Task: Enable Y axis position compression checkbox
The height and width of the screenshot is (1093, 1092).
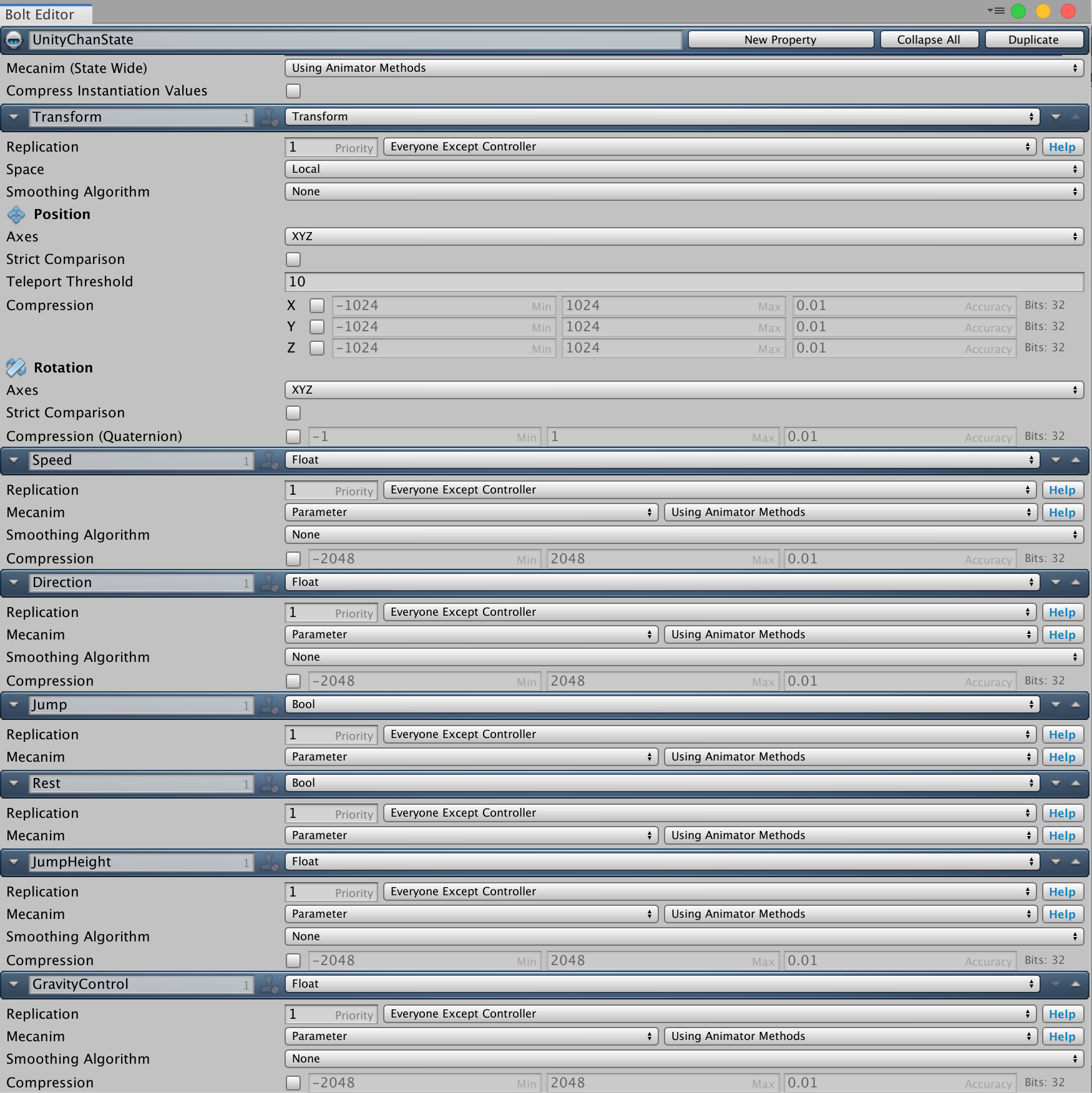Action: click(317, 327)
